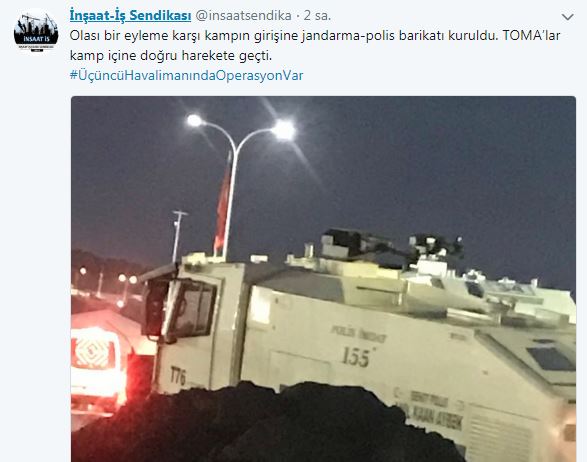587x462 pixels.
Task: Click the "776" marking on the truck cab
Action: point(178,376)
